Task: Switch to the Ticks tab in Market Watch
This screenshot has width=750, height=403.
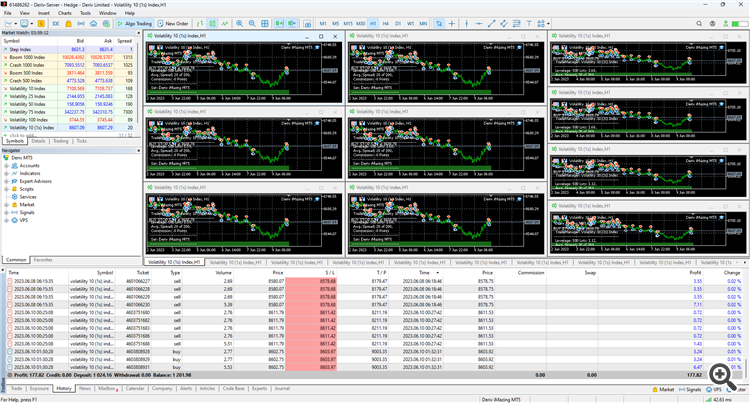Action: click(x=82, y=141)
